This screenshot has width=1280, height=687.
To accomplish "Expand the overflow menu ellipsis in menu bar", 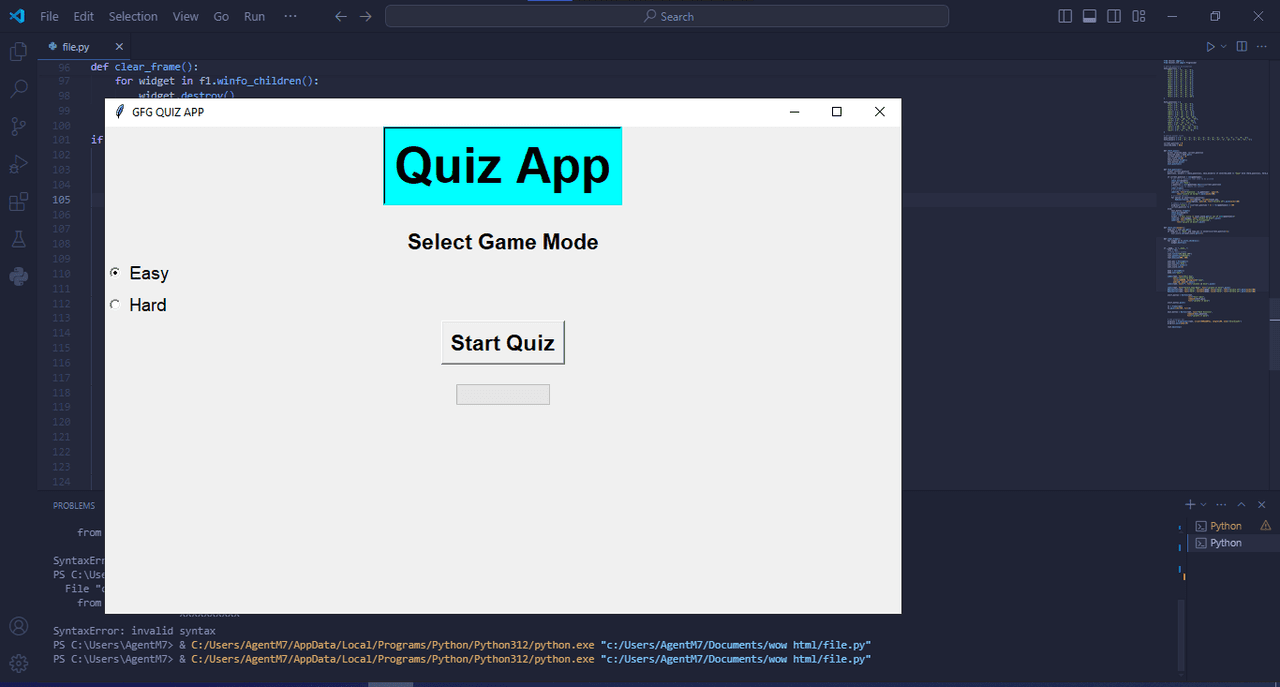I will (x=290, y=16).
